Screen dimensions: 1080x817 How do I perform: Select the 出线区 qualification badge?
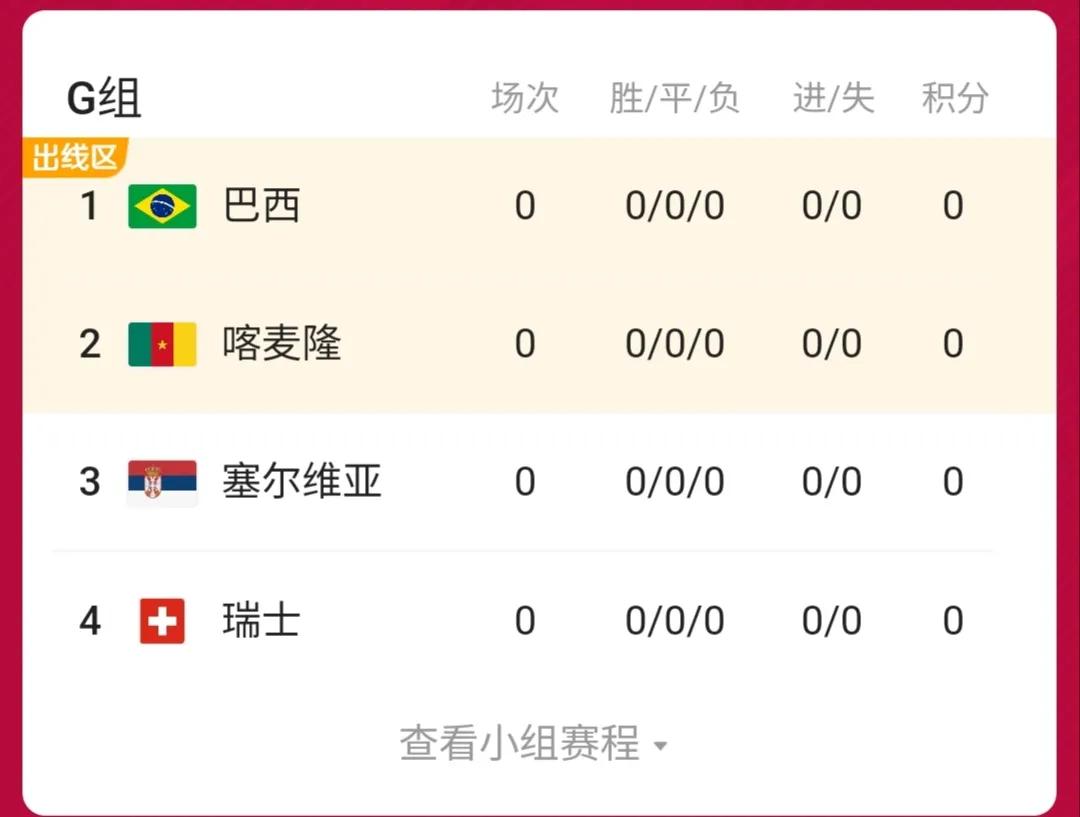point(72,156)
